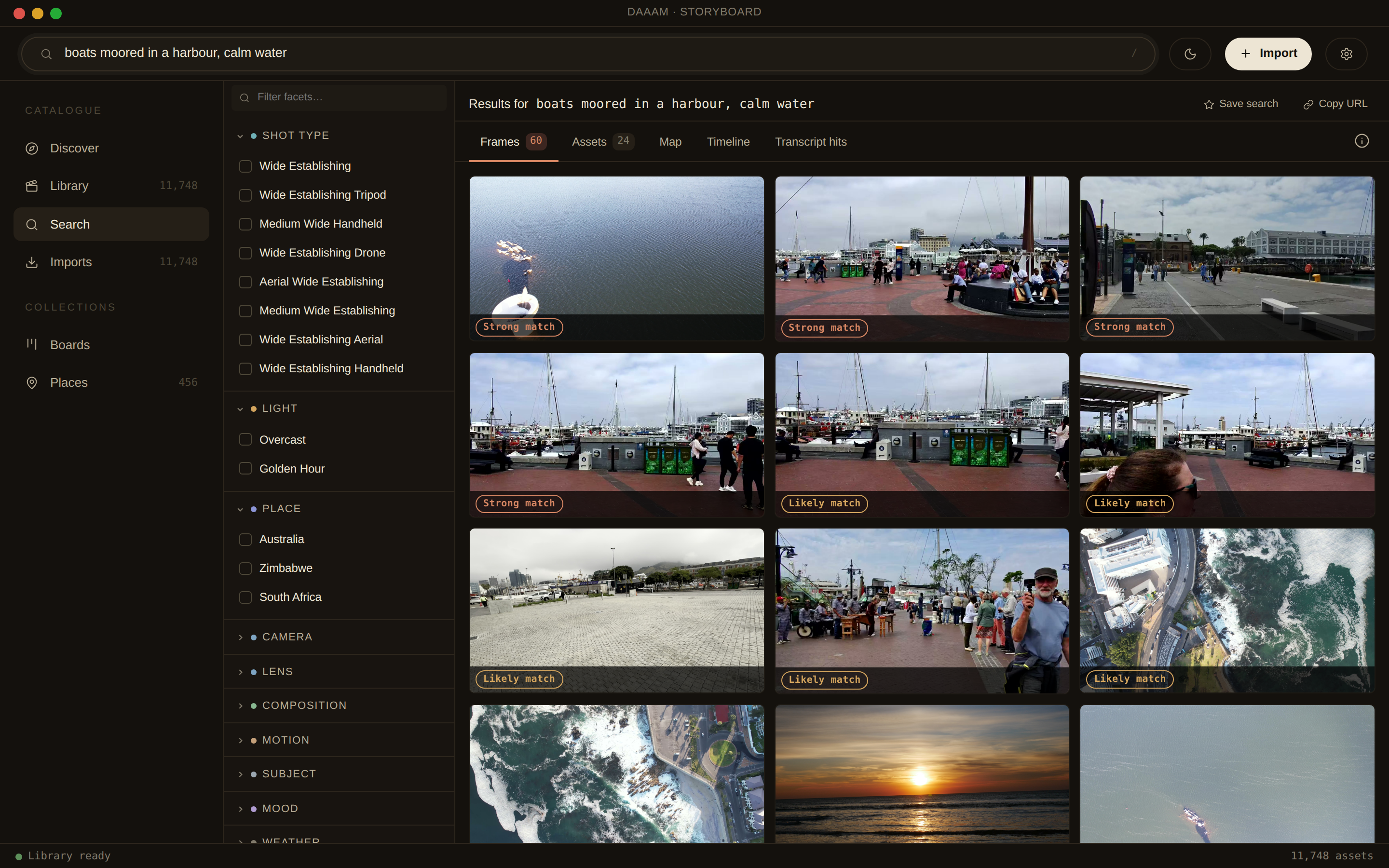Open Places pin icon

[x=32, y=383]
